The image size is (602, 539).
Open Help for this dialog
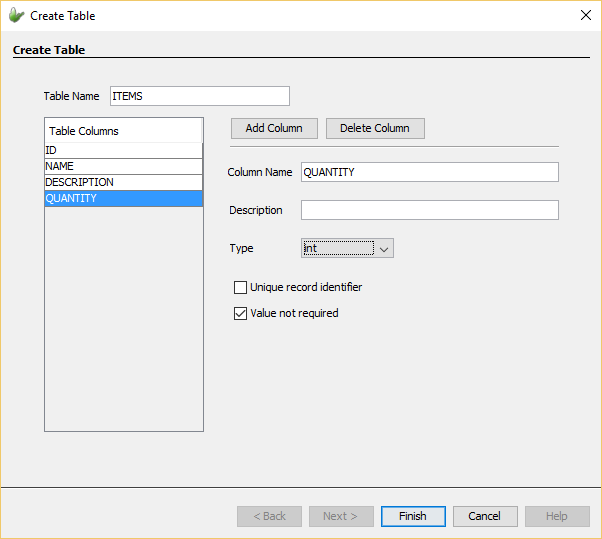(557, 516)
